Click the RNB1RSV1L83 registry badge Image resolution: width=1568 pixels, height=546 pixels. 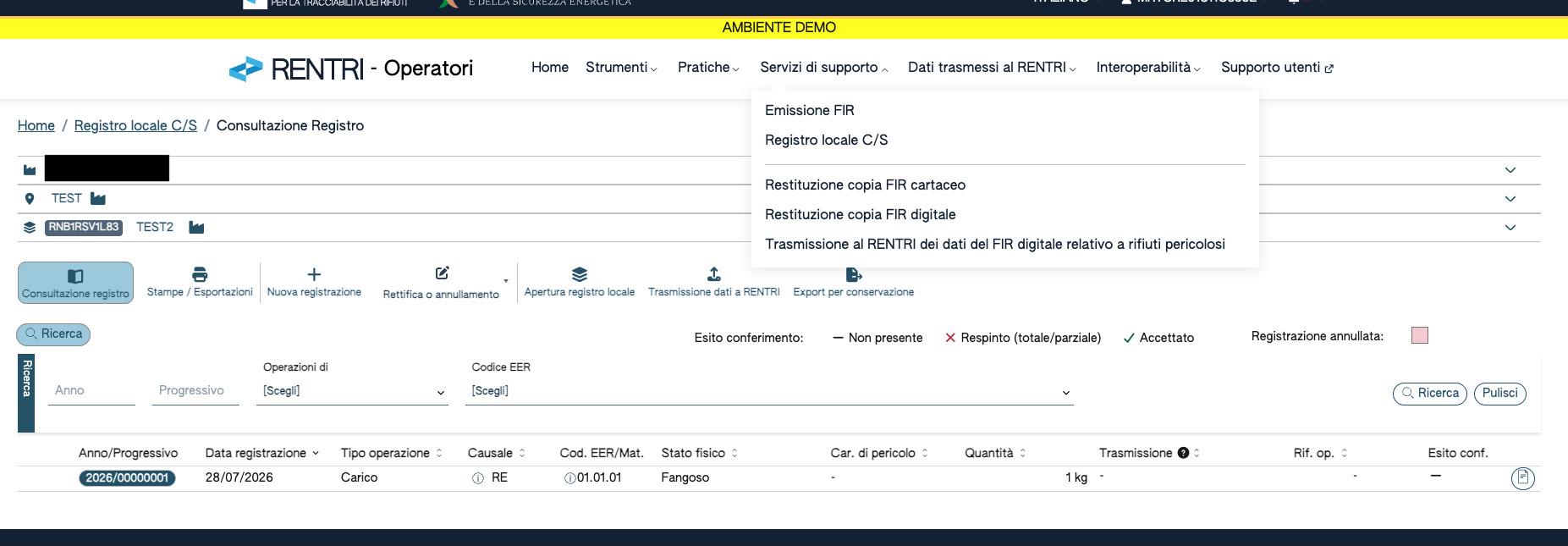[84, 228]
